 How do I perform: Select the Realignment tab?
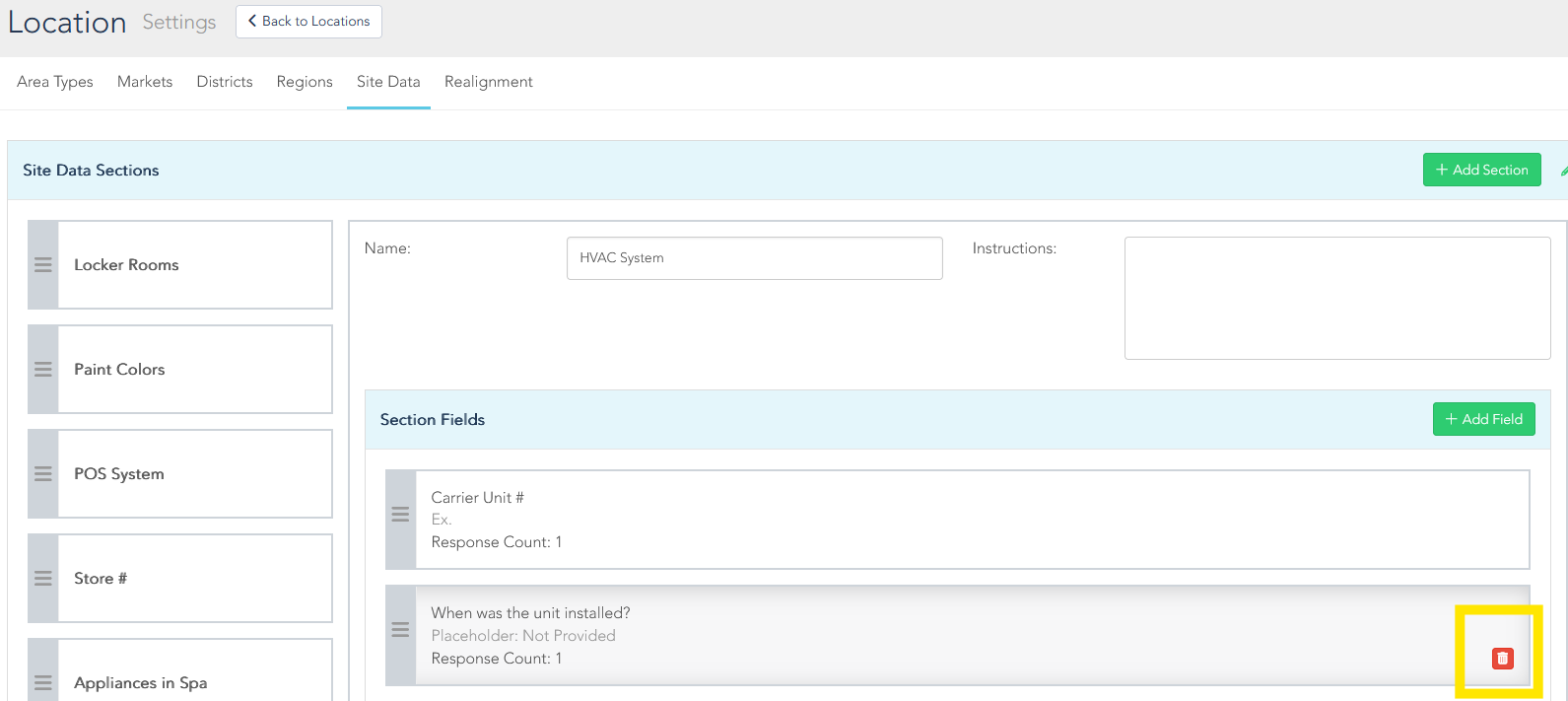point(488,82)
